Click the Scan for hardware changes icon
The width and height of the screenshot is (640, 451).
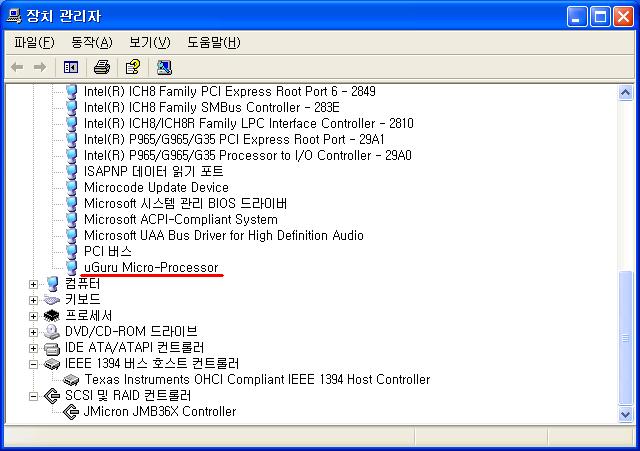(x=164, y=67)
